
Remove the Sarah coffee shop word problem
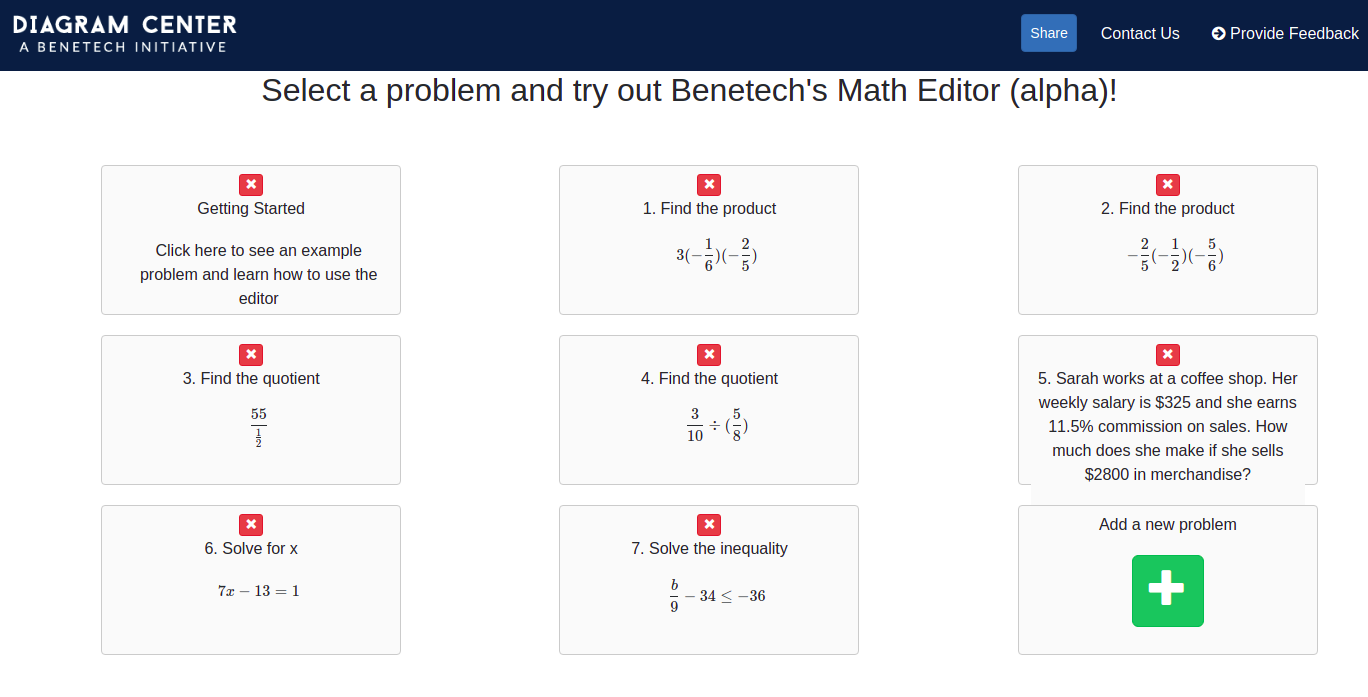click(x=1167, y=354)
